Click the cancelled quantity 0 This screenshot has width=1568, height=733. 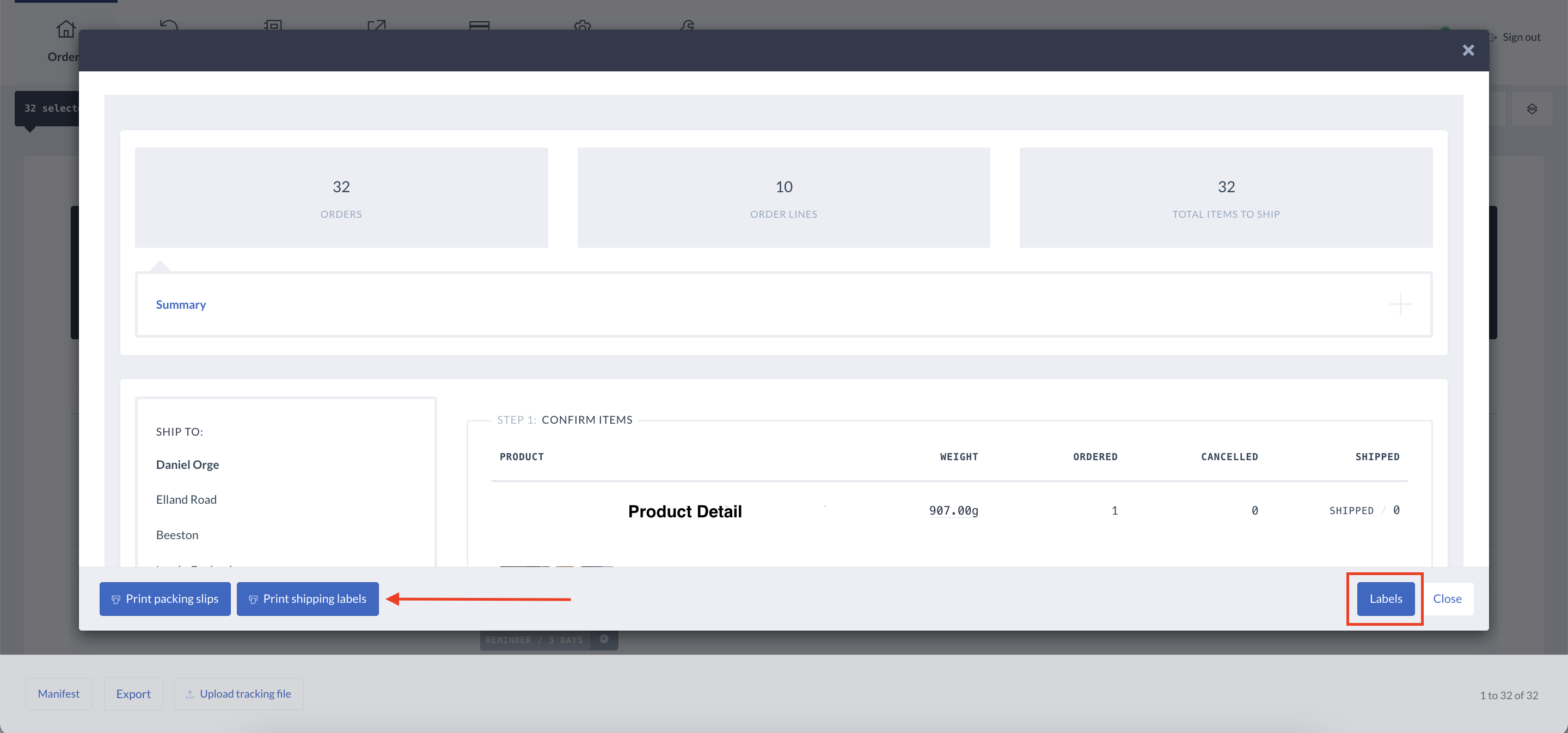(x=1254, y=510)
